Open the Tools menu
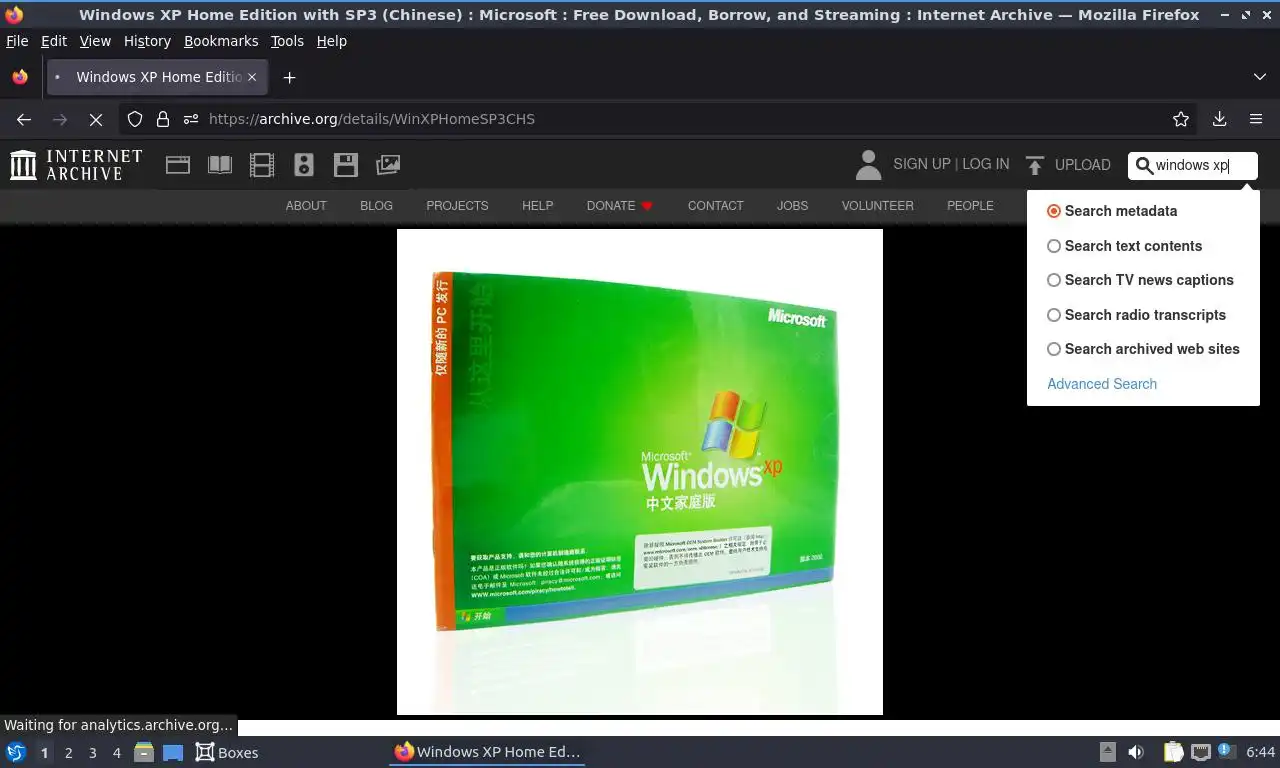 pyautogui.click(x=287, y=41)
